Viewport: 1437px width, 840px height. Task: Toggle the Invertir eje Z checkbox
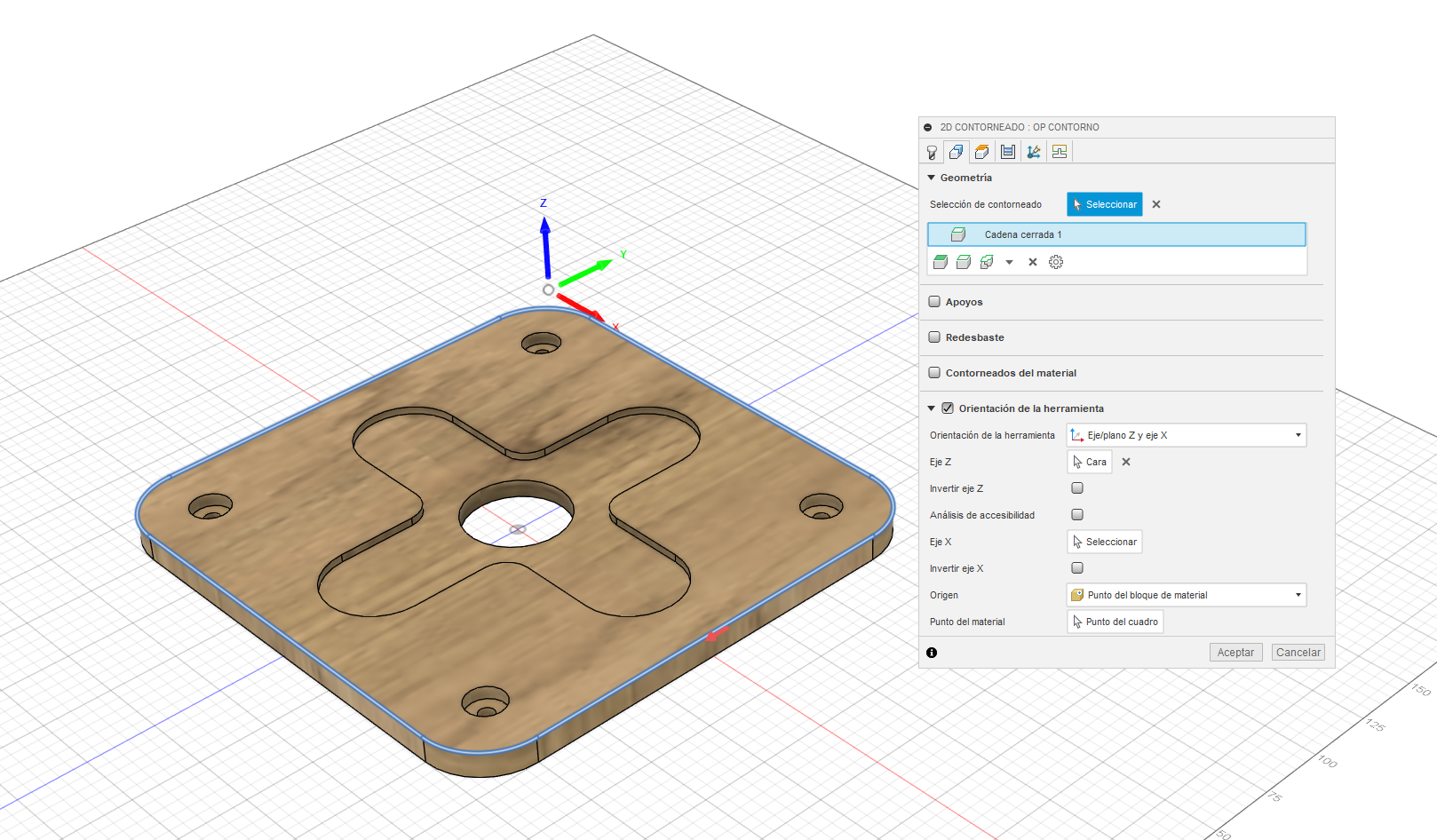tap(1077, 488)
